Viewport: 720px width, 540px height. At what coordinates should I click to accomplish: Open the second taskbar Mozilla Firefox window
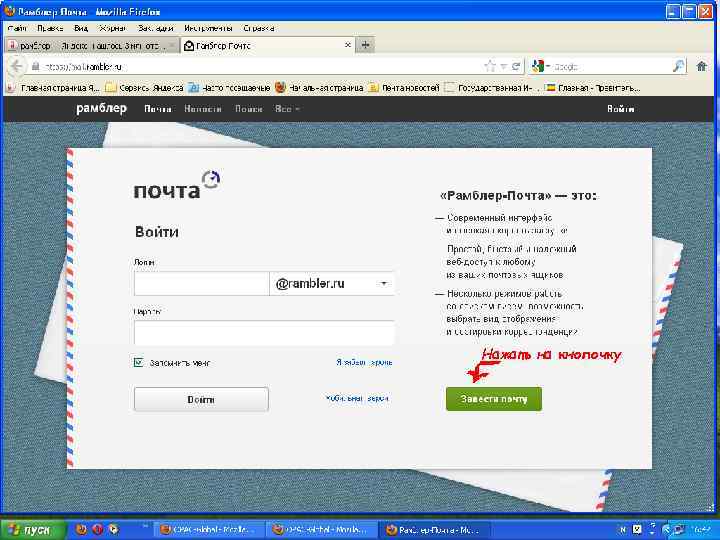320,529
